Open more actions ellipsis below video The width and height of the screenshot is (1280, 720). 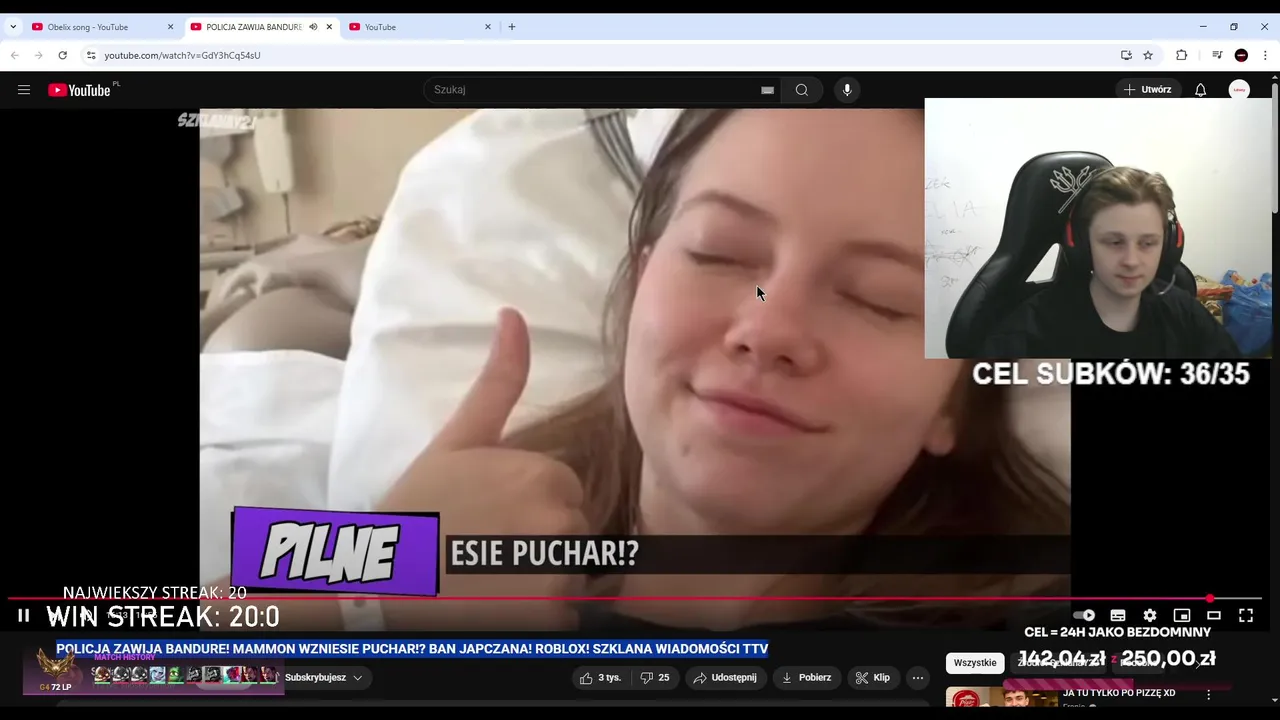[x=918, y=678]
